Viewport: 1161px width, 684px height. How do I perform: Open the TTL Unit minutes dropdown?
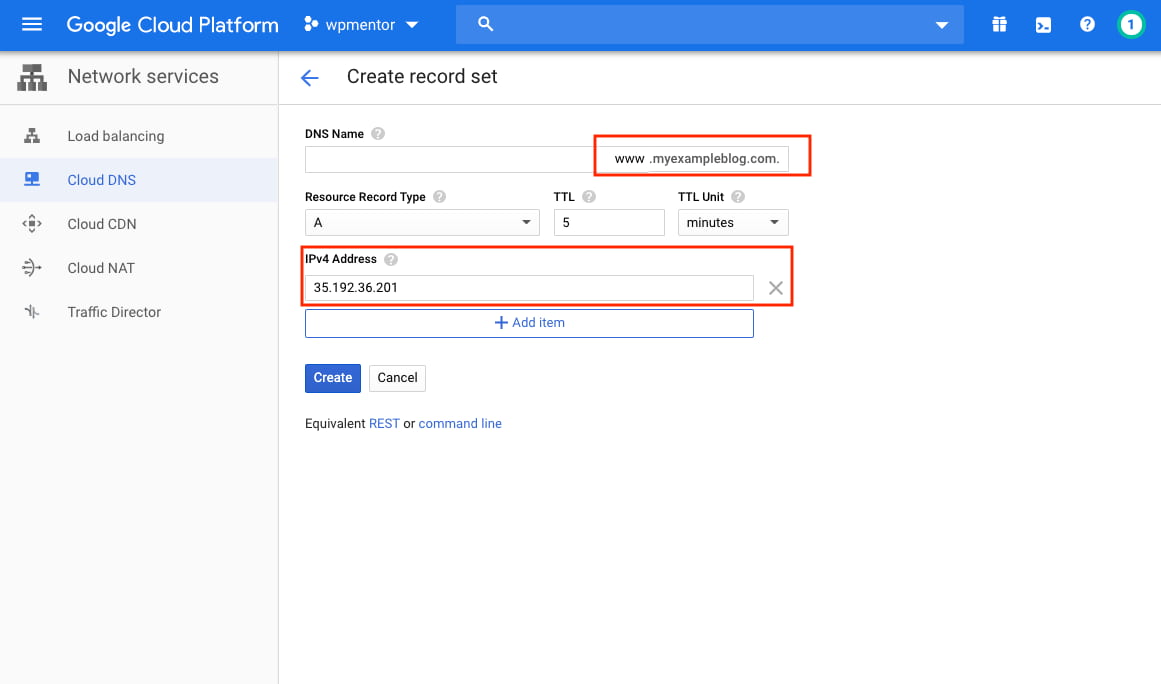click(x=733, y=222)
